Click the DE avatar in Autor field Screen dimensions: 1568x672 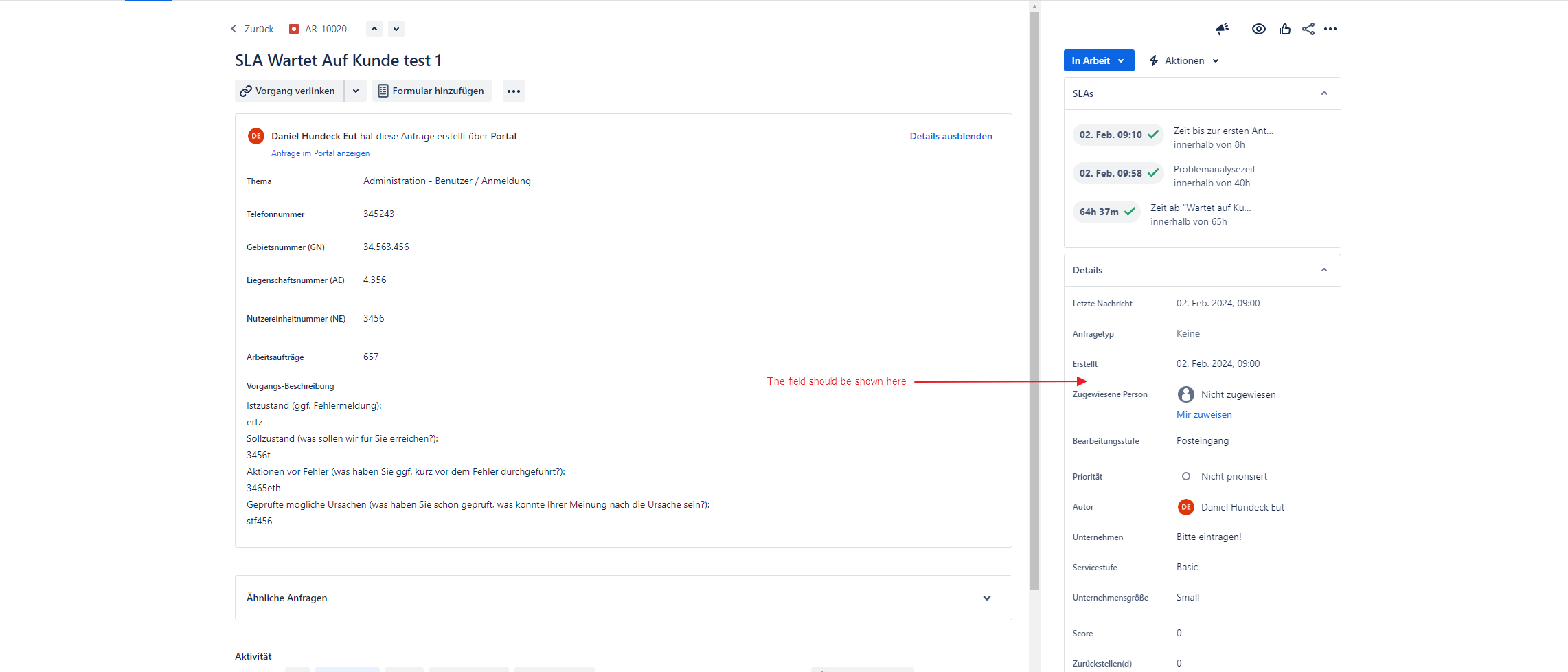[x=1186, y=507]
